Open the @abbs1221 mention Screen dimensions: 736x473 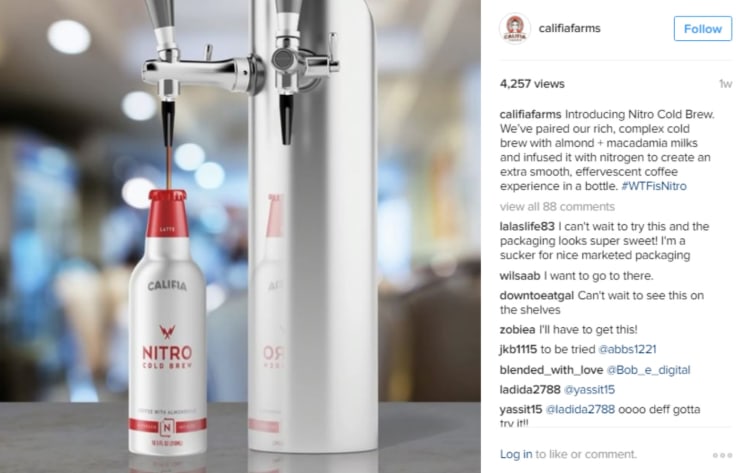point(627,349)
